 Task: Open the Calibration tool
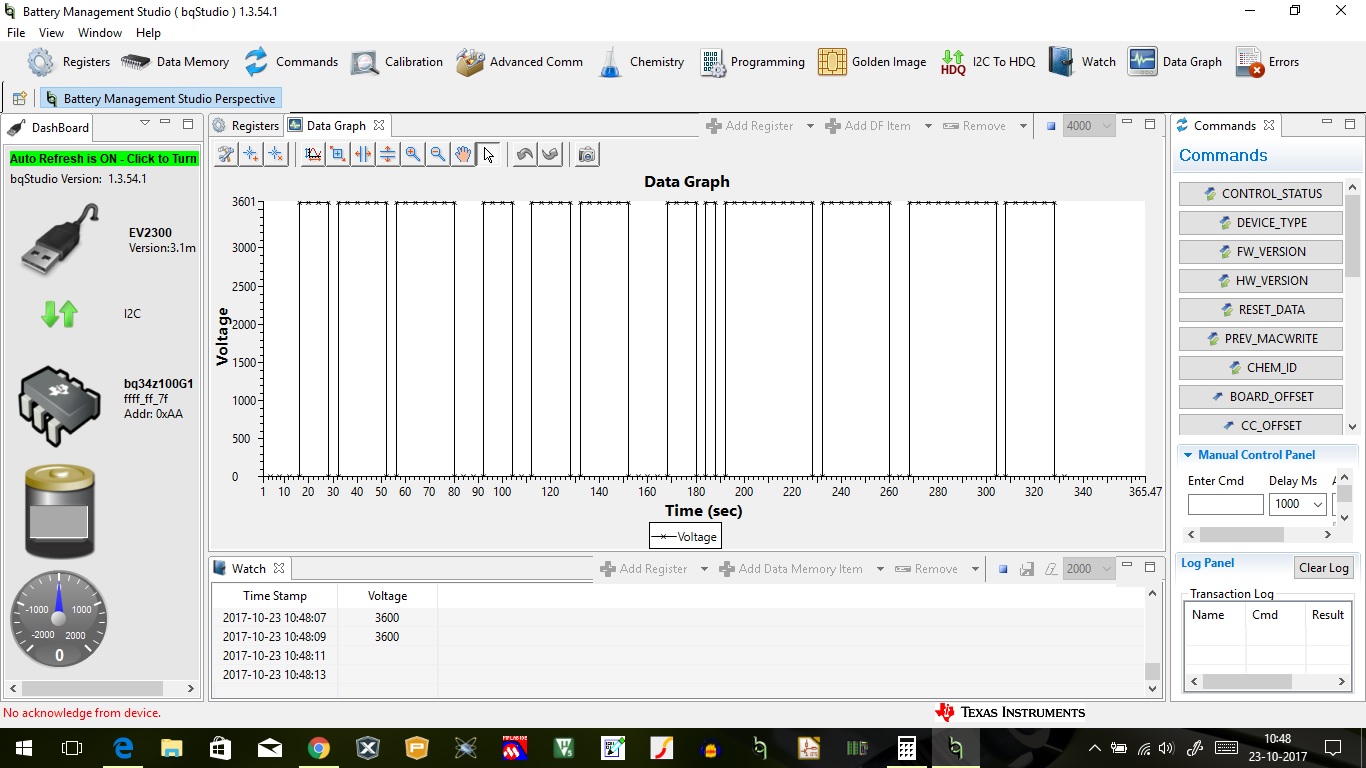tap(397, 62)
